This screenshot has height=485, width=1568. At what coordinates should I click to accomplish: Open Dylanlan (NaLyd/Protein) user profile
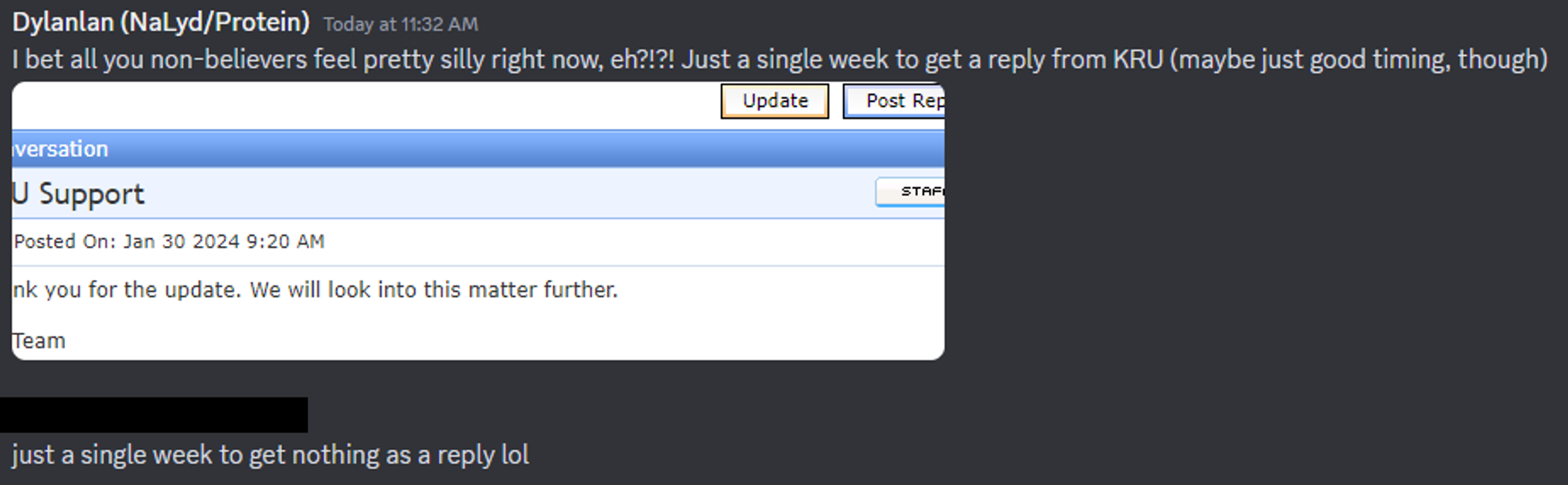(x=161, y=22)
